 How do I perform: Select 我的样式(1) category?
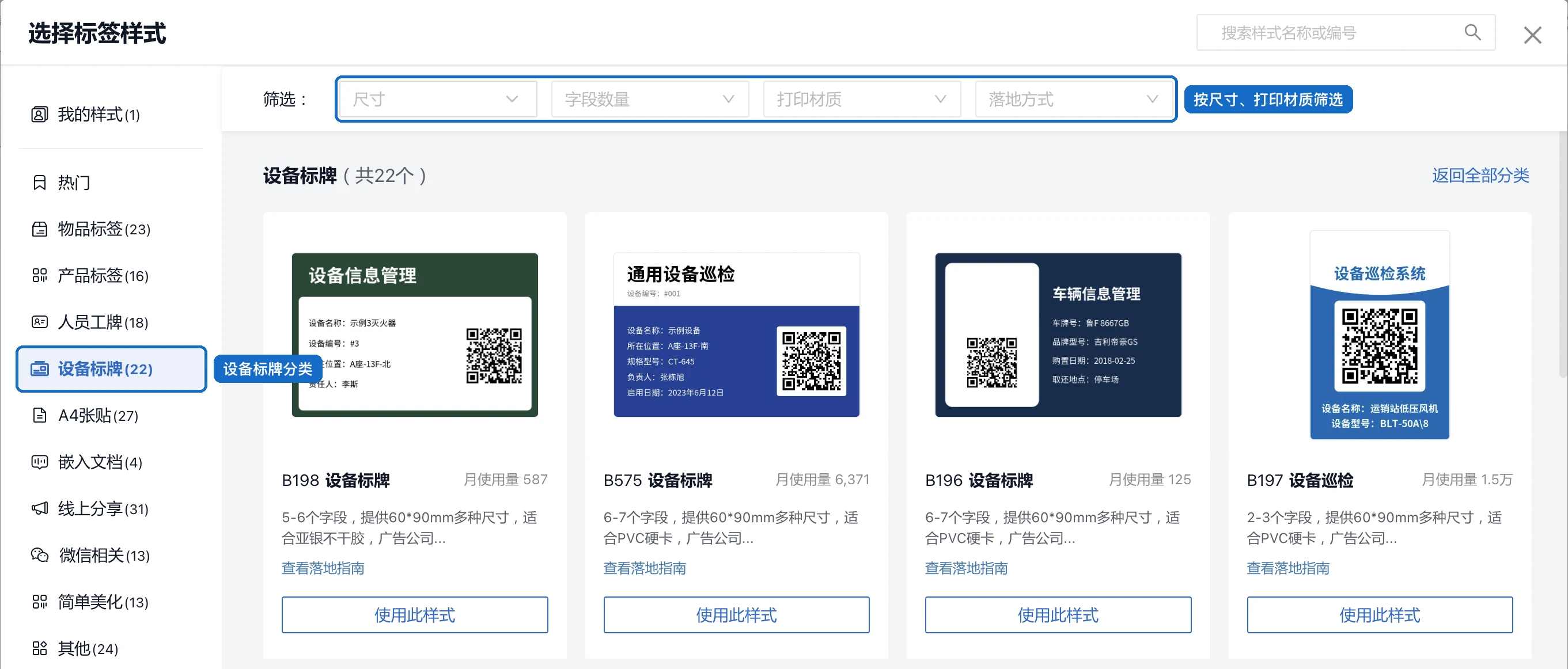[111, 115]
